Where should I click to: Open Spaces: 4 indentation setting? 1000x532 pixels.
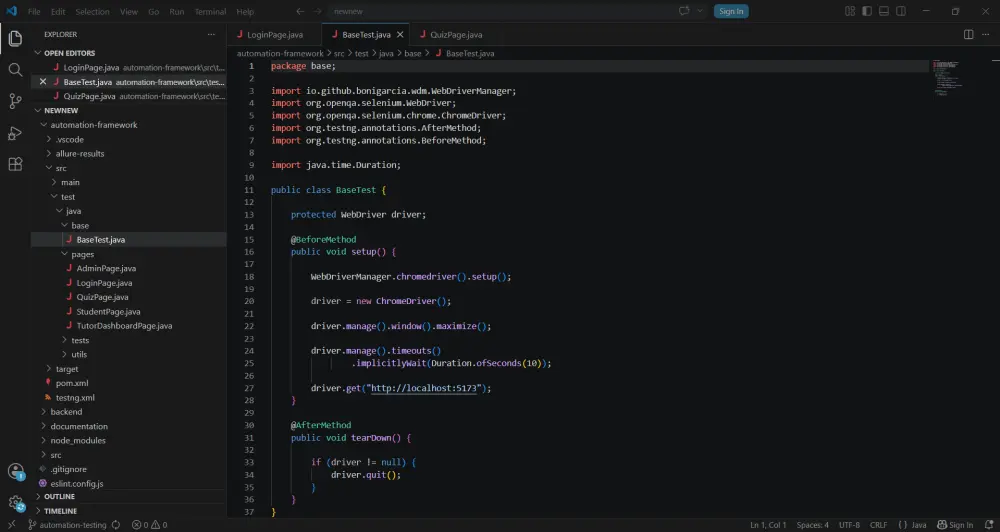point(812,525)
